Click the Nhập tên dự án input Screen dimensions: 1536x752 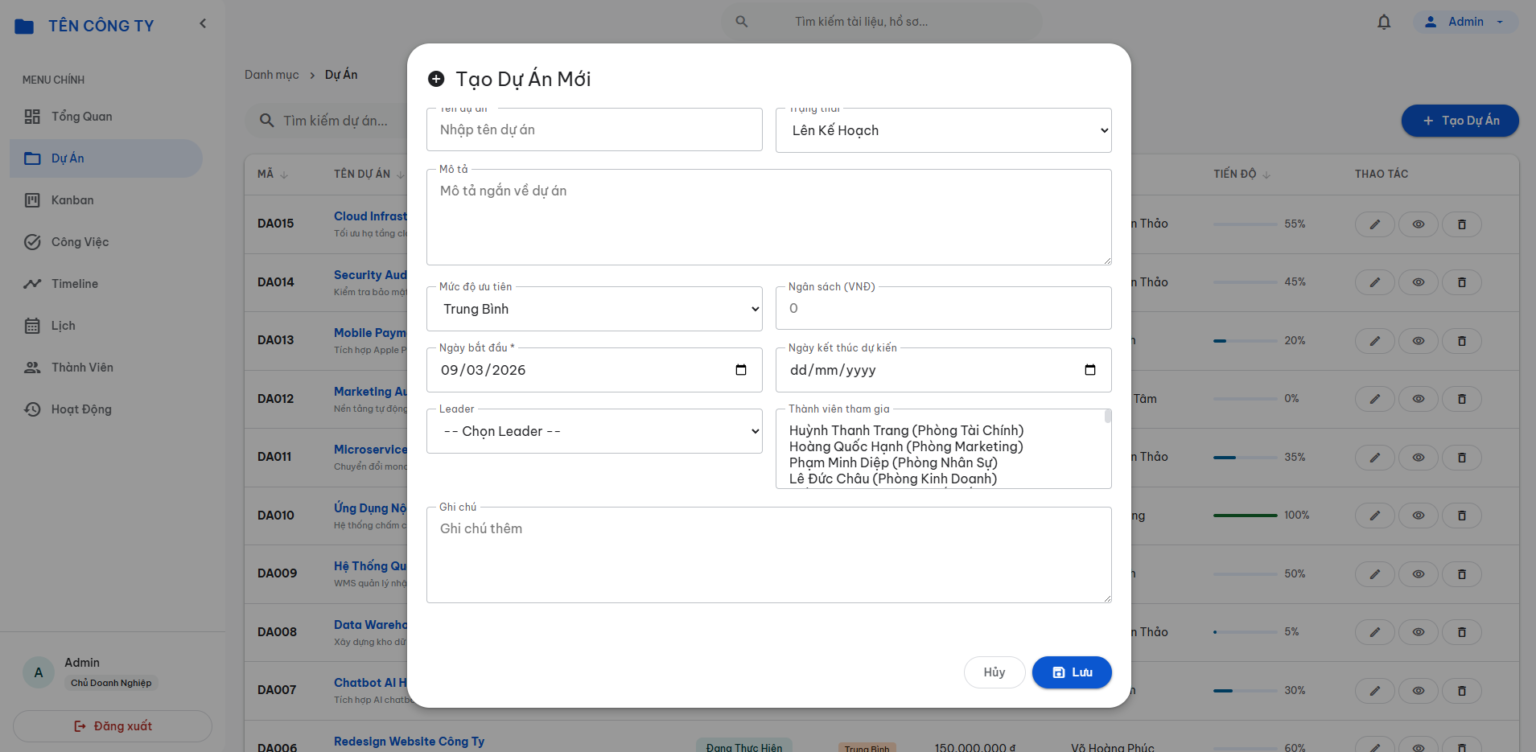point(594,130)
